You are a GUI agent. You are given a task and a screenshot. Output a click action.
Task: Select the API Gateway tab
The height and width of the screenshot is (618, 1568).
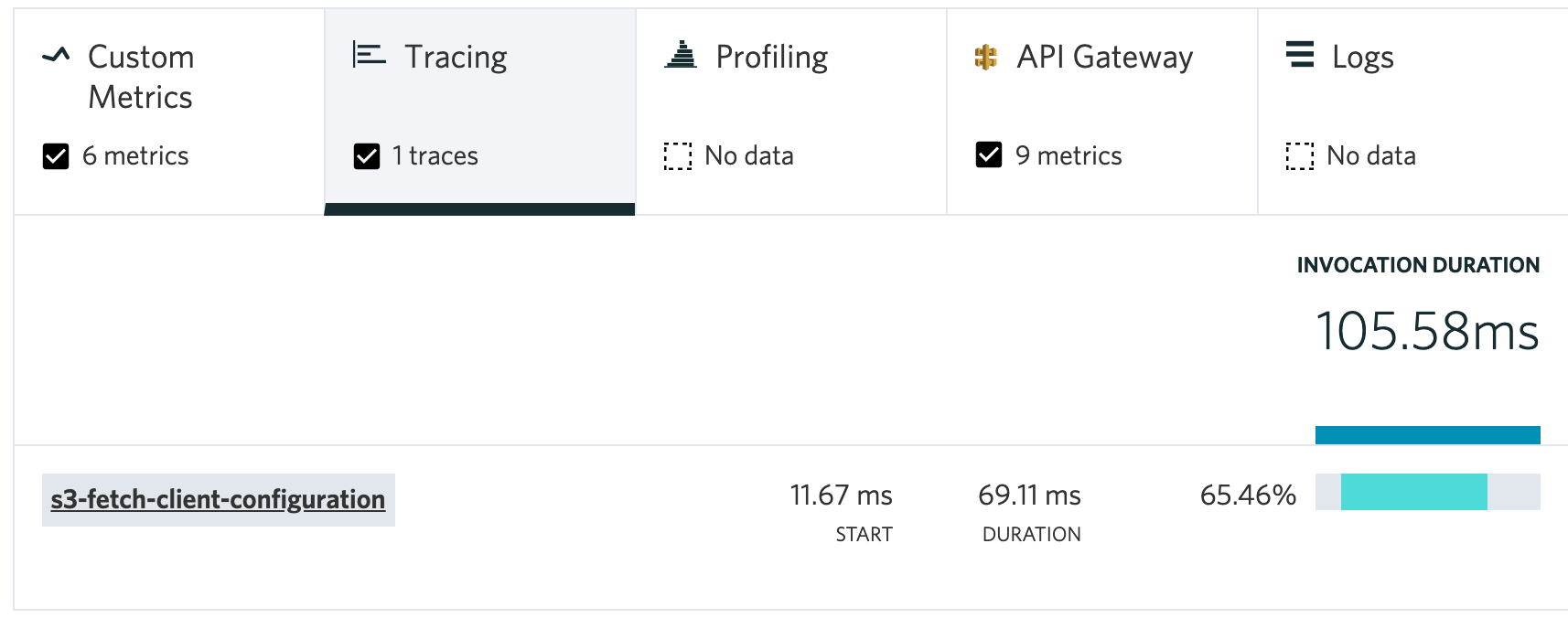[1104, 57]
